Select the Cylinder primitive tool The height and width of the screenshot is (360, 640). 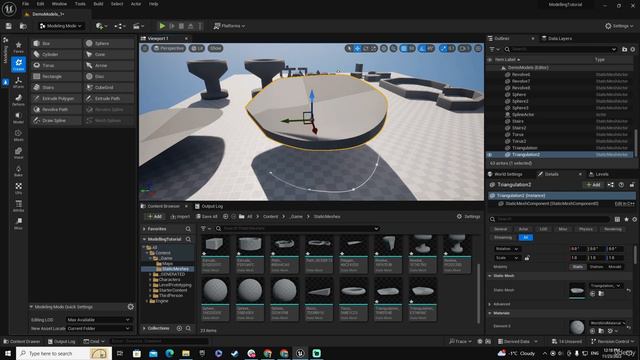click(x=57, y=54)
